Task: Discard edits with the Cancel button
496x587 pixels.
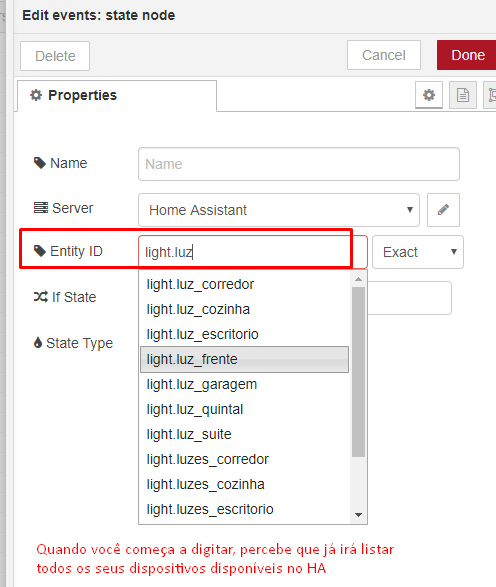Action: coord(384,55)
